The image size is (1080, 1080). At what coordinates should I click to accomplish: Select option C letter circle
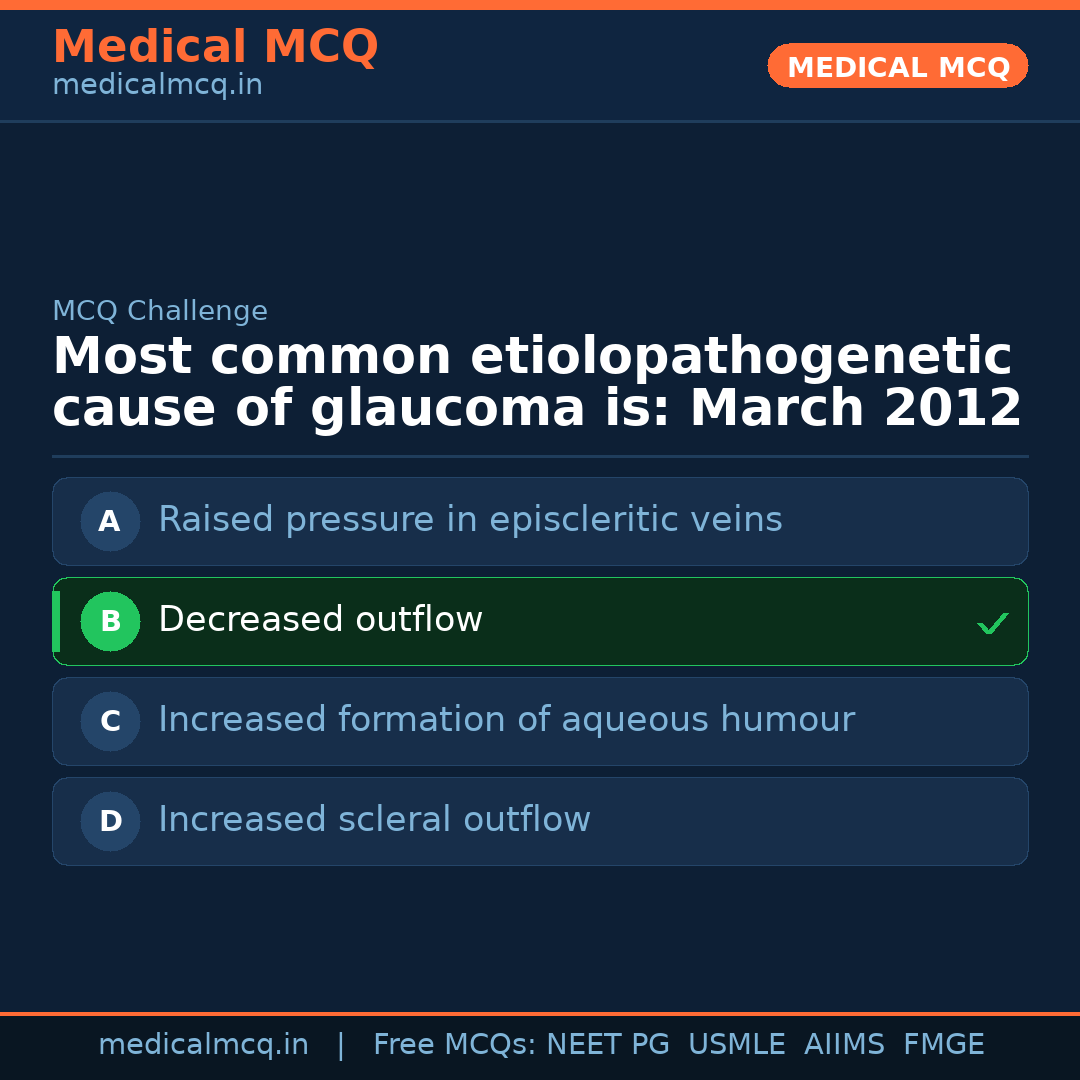tap(110, 721)
